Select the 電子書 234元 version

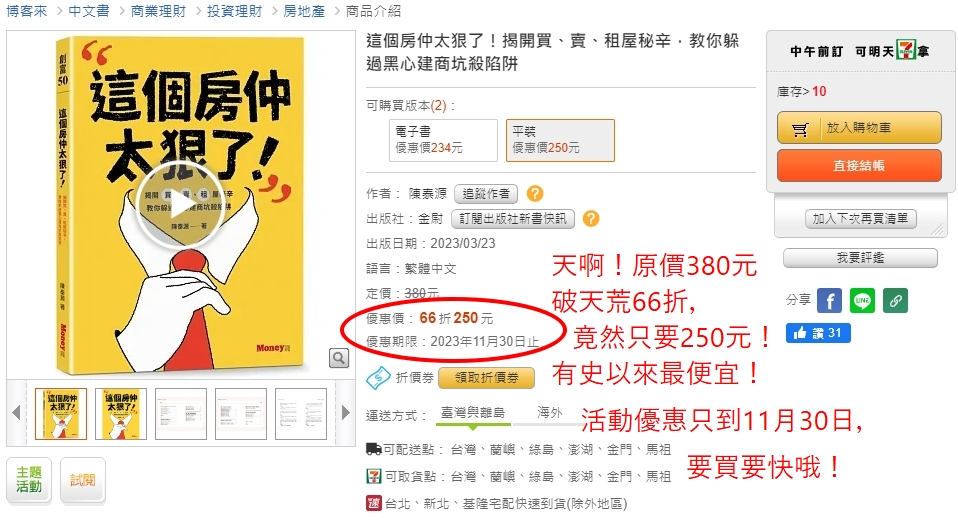444,141
